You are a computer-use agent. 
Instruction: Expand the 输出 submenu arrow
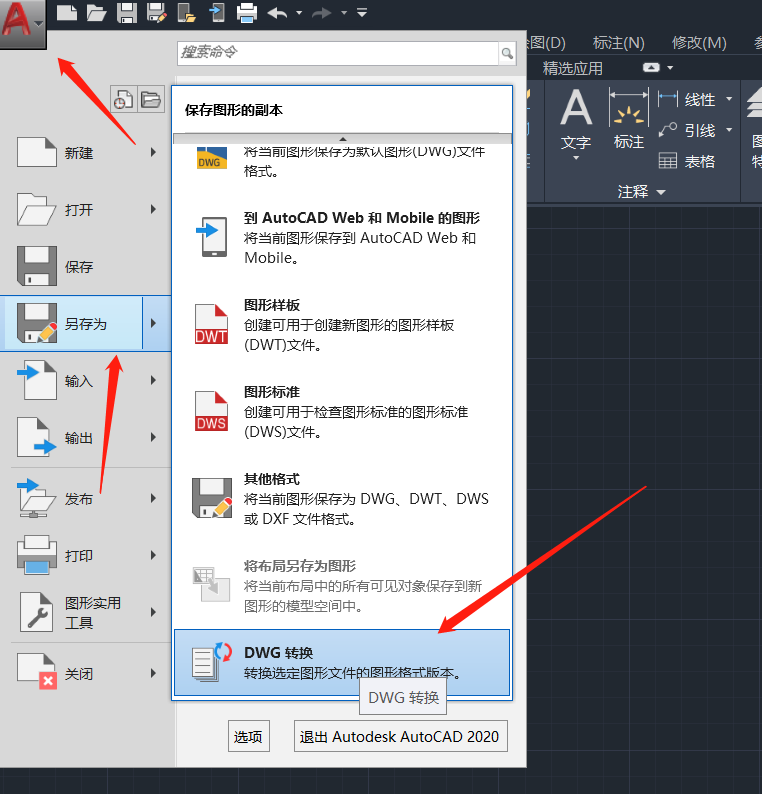pos(153,437)
